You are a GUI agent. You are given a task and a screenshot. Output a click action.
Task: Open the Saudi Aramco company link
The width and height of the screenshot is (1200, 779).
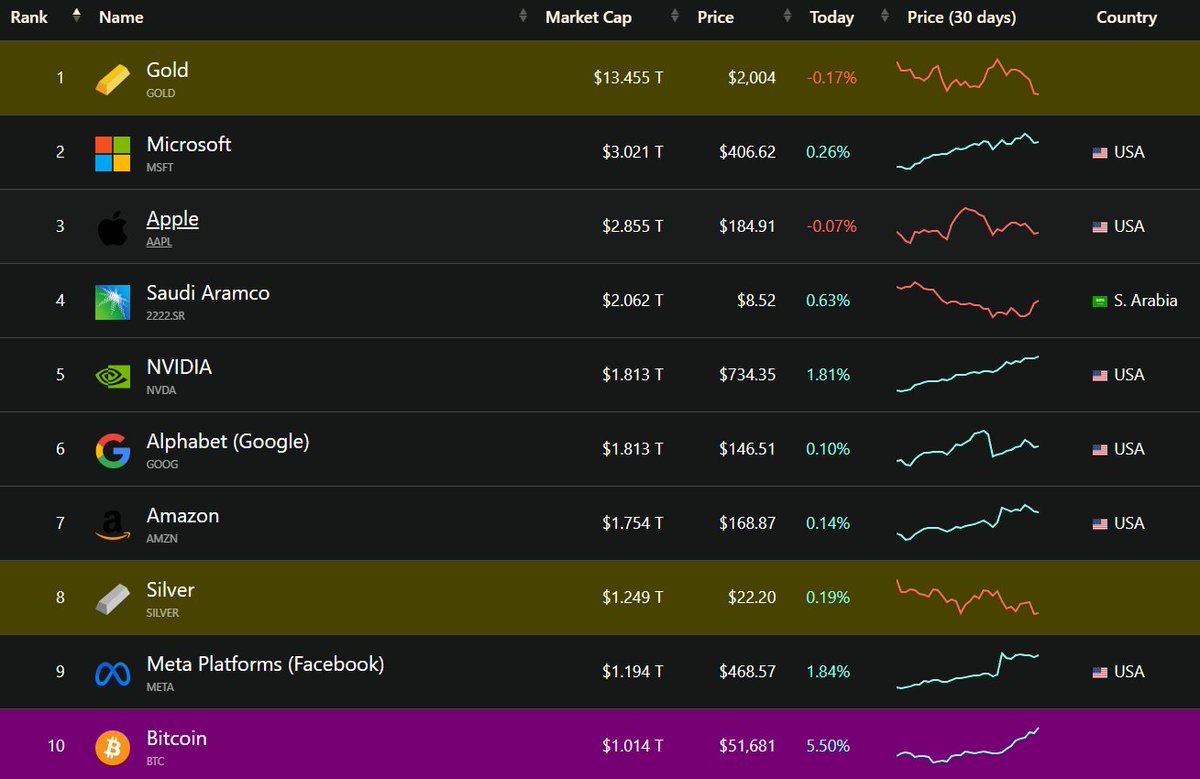[x=208, y=293]
